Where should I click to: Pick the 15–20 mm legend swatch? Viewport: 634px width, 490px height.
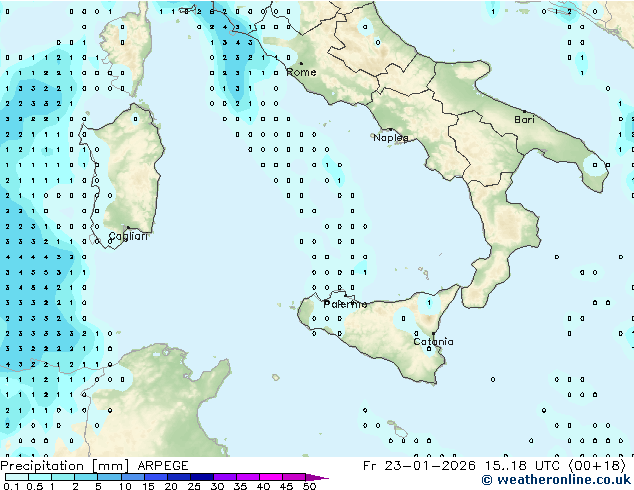156,477
